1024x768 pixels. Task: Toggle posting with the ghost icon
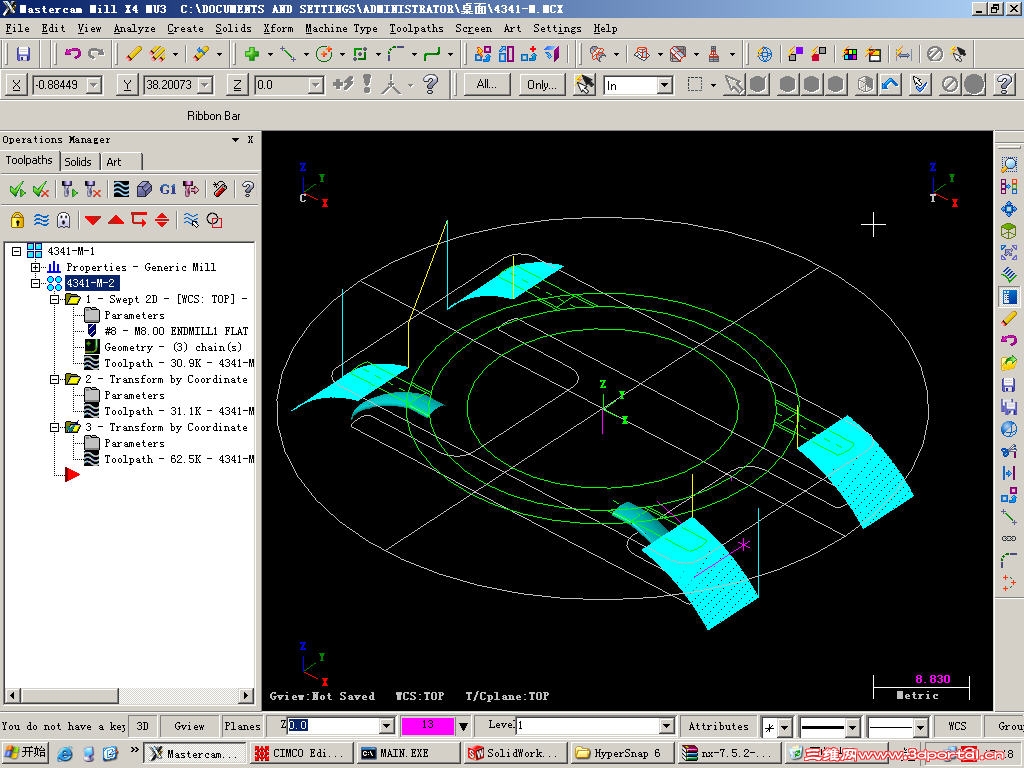[64, 220]
